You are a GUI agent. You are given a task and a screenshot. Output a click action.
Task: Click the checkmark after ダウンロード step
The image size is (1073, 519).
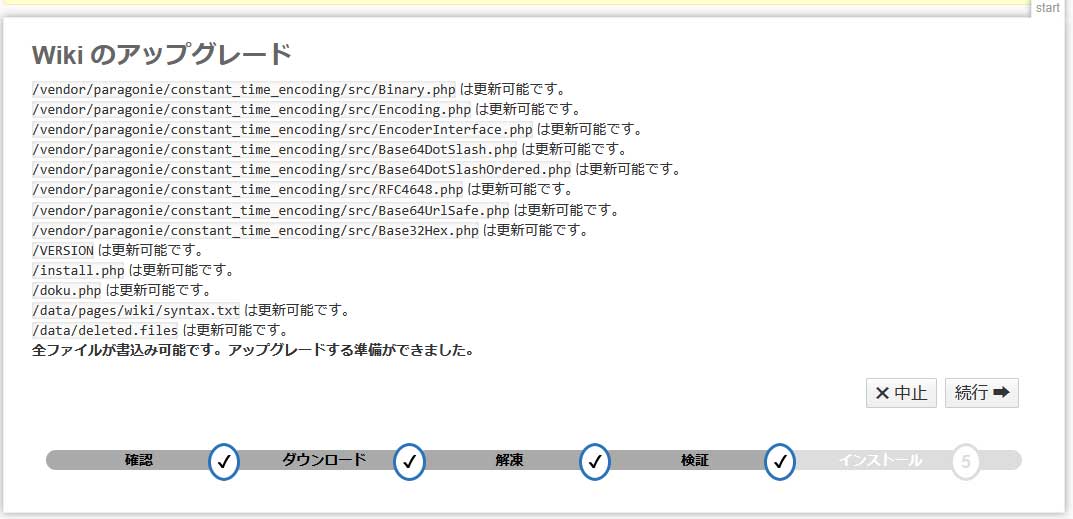pos(409,461)
